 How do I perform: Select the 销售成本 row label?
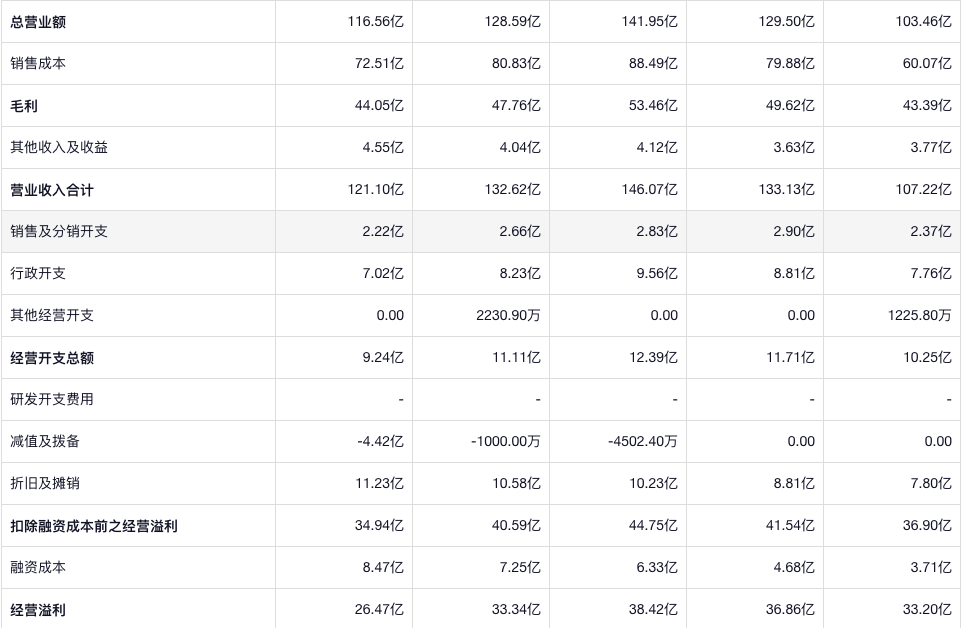(x=39, y=63)
